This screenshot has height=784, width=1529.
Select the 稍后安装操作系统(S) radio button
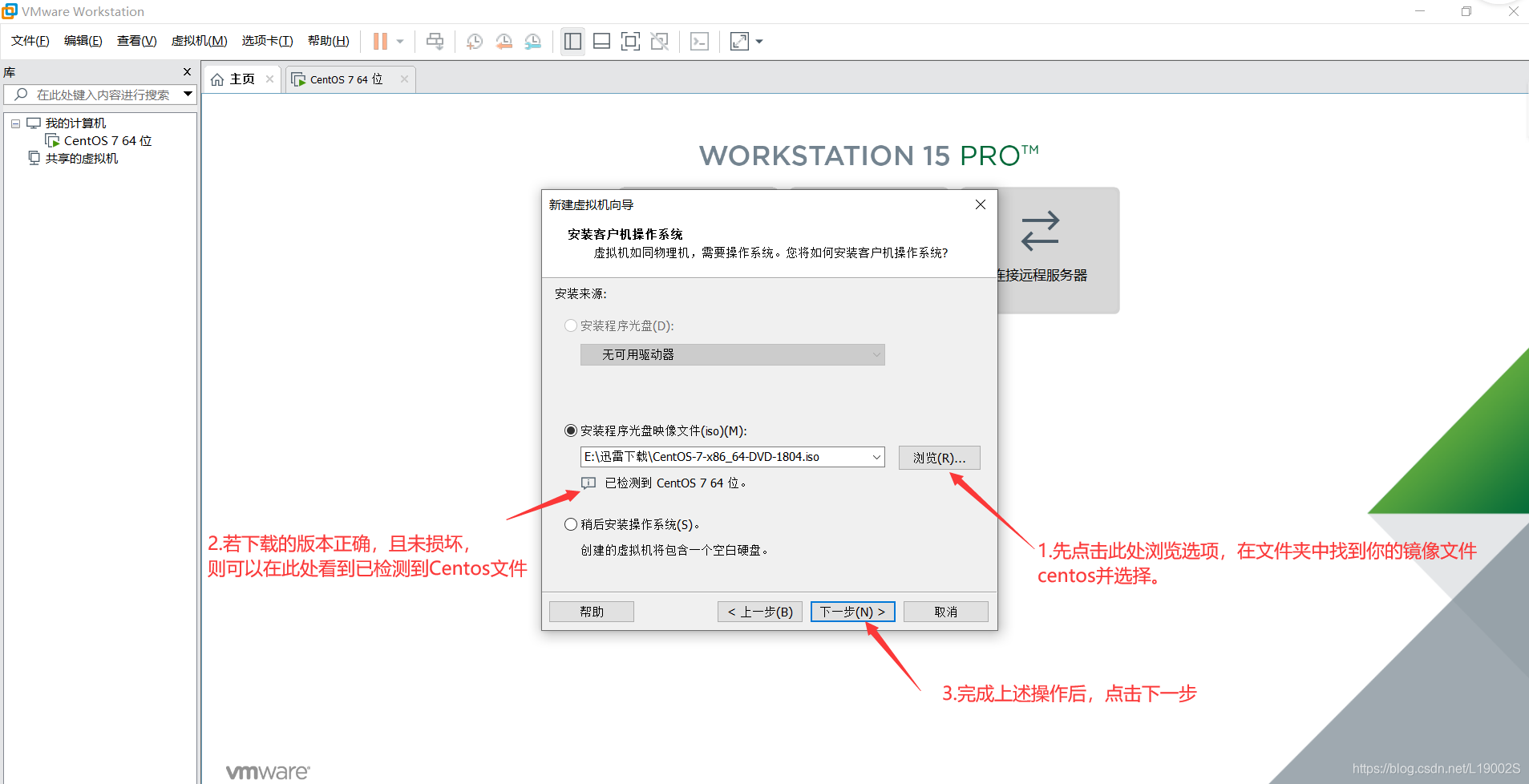point(571,524)
